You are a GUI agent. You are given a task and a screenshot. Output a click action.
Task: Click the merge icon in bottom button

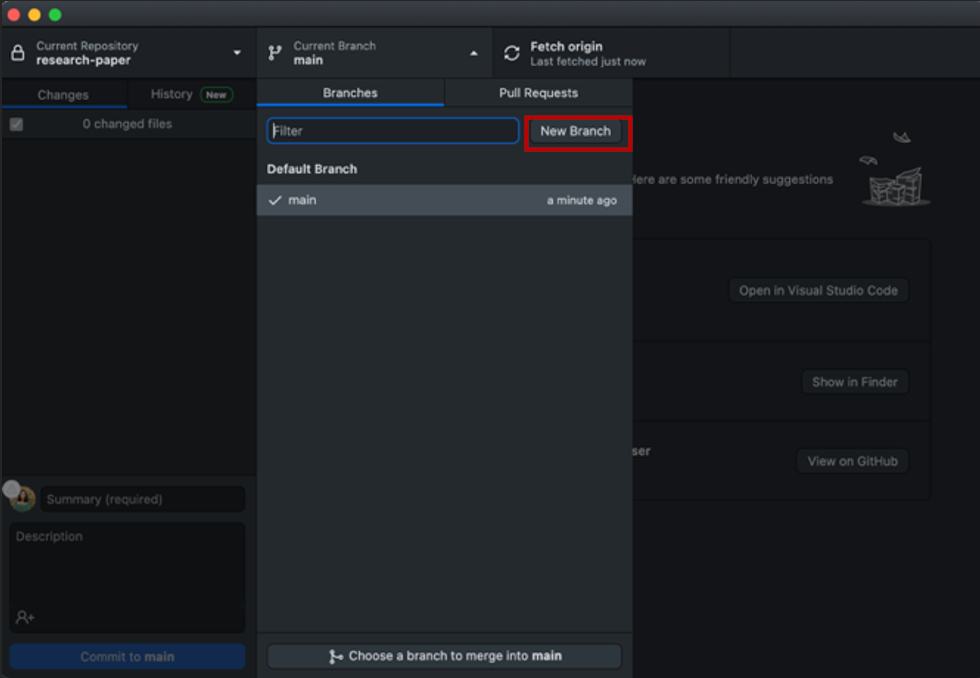[x=336, y=657]
